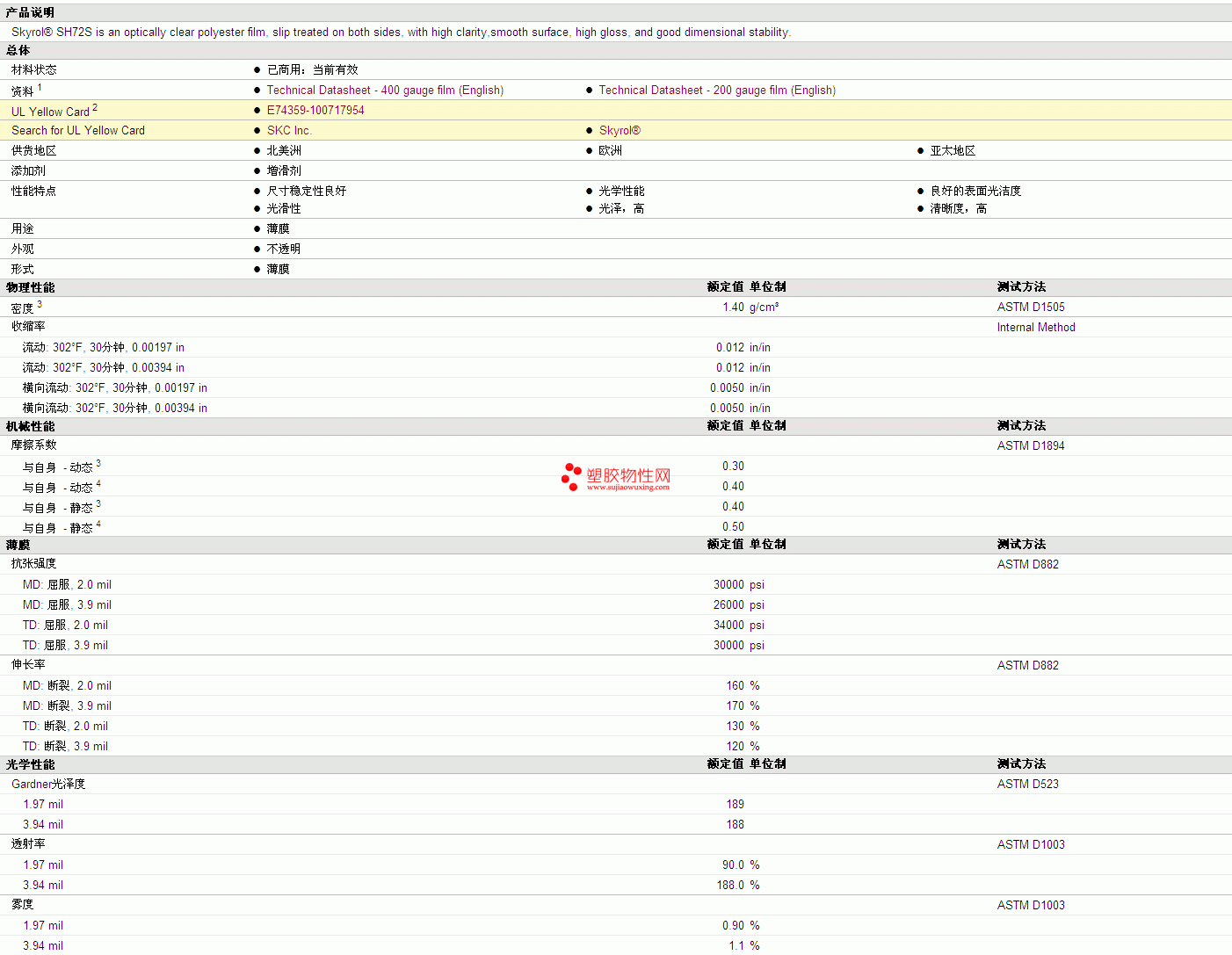The width and height of the screenshot is (1232, 955).
Task: Select the 抗张强度 row label
Action: 34,564
